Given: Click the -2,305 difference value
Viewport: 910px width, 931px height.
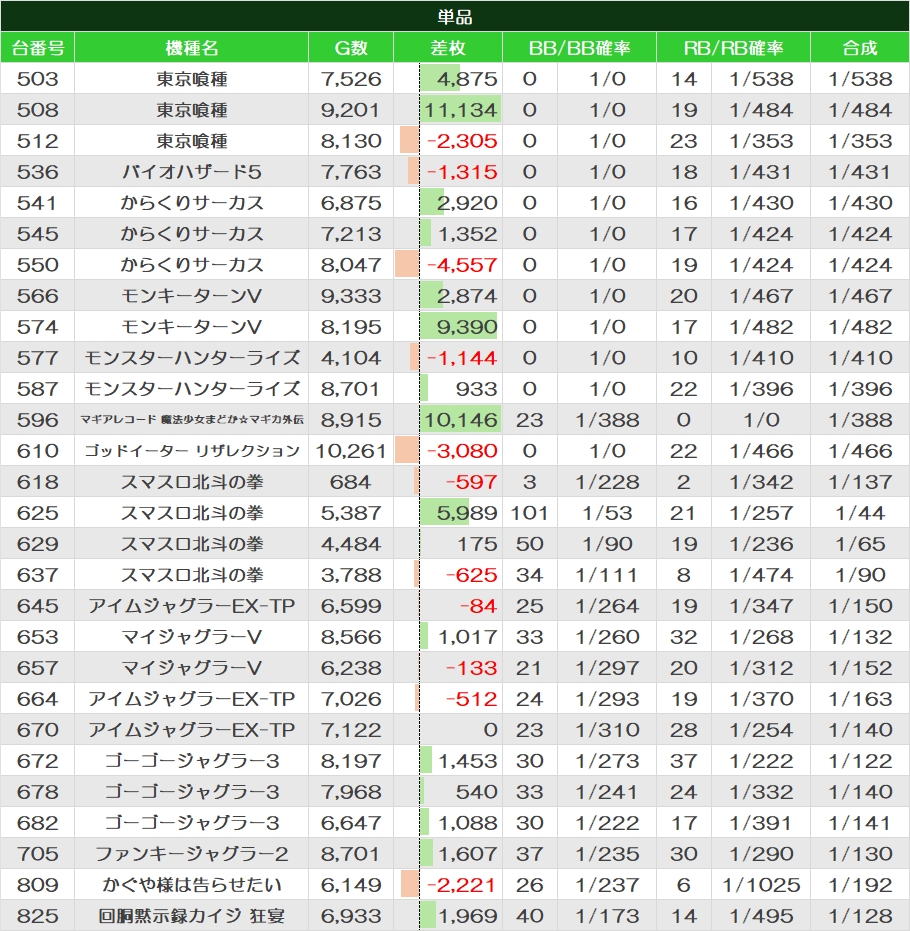Looking at the screenshot, I should 462,141.
